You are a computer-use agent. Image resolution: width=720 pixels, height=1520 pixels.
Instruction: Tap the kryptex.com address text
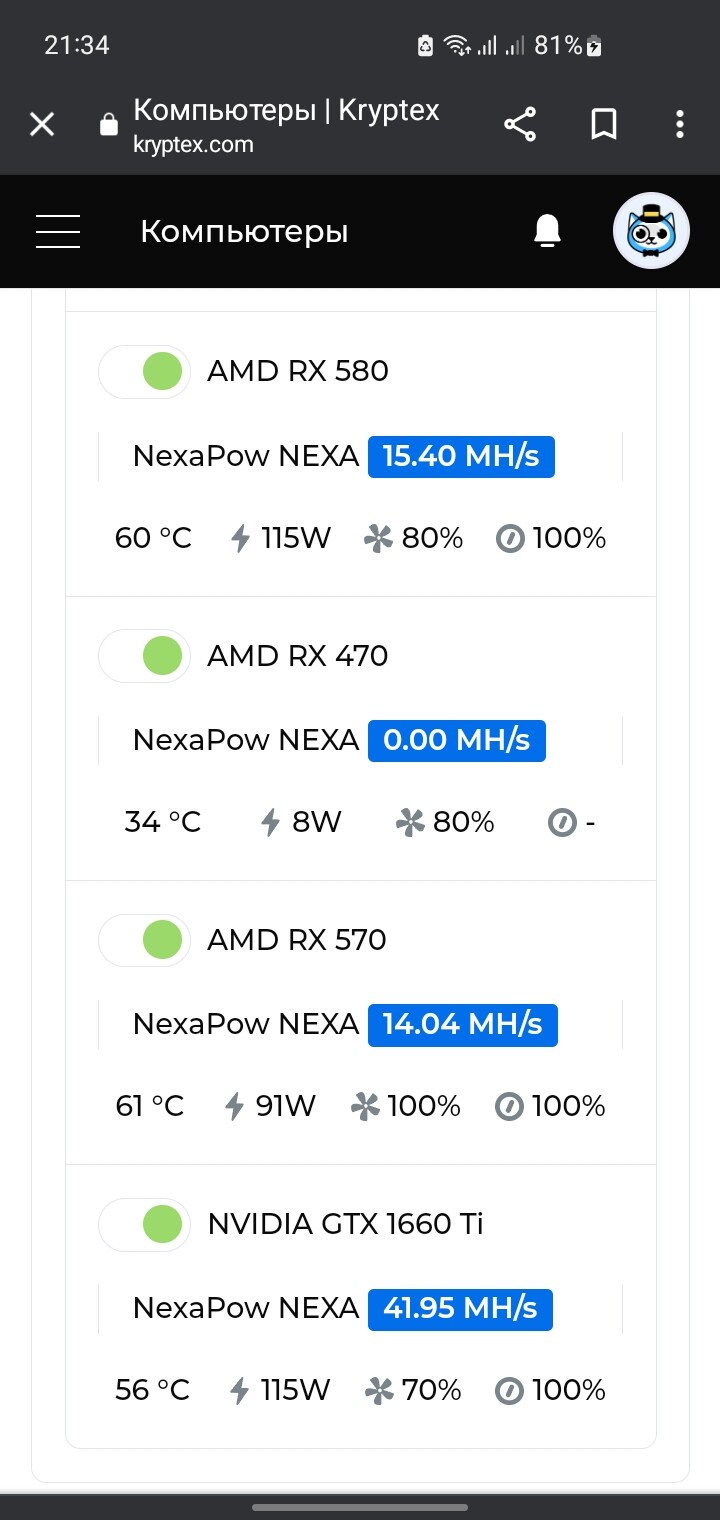pos(193,145)
